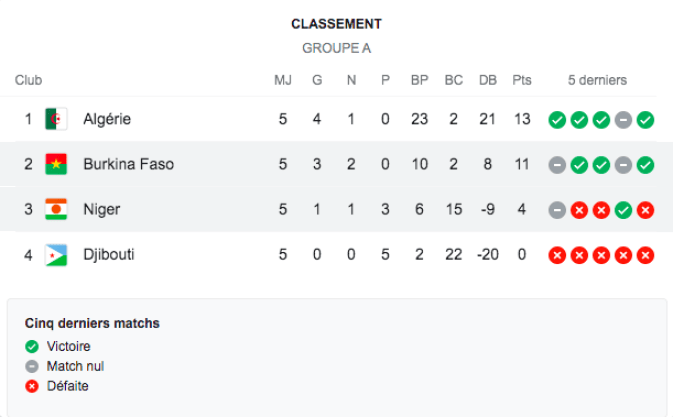Screen dimensions: 673x417
Task: Click the Burkina Faso flag icon
Action: (x=57, y=165)
